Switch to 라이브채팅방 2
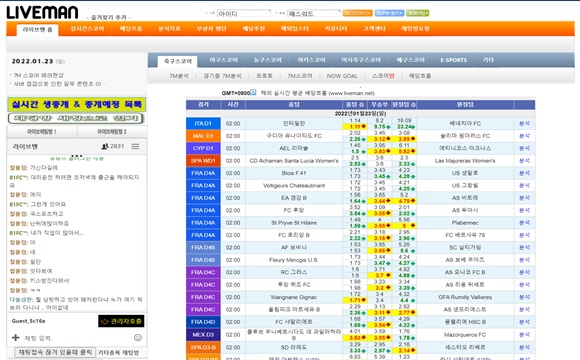 click(112, 132)
